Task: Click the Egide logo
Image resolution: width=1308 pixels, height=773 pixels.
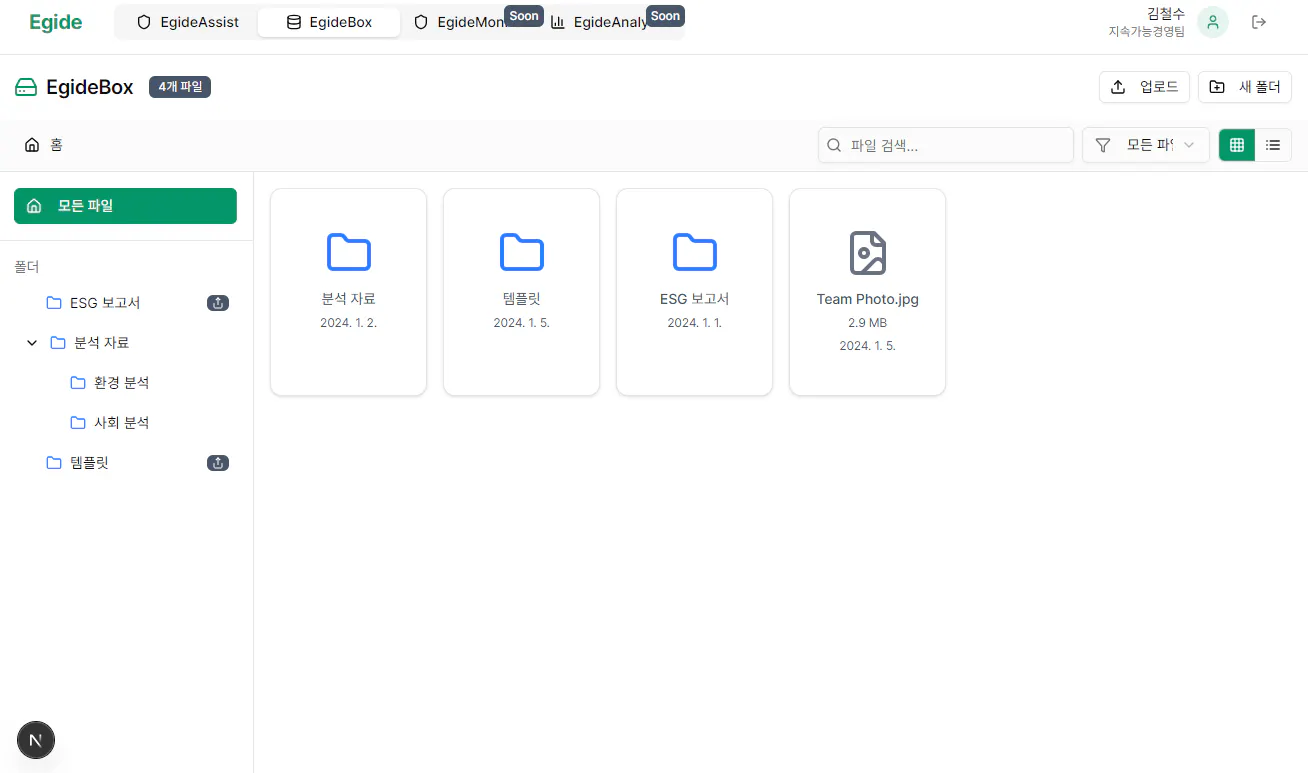Action: tap(56, 22)
